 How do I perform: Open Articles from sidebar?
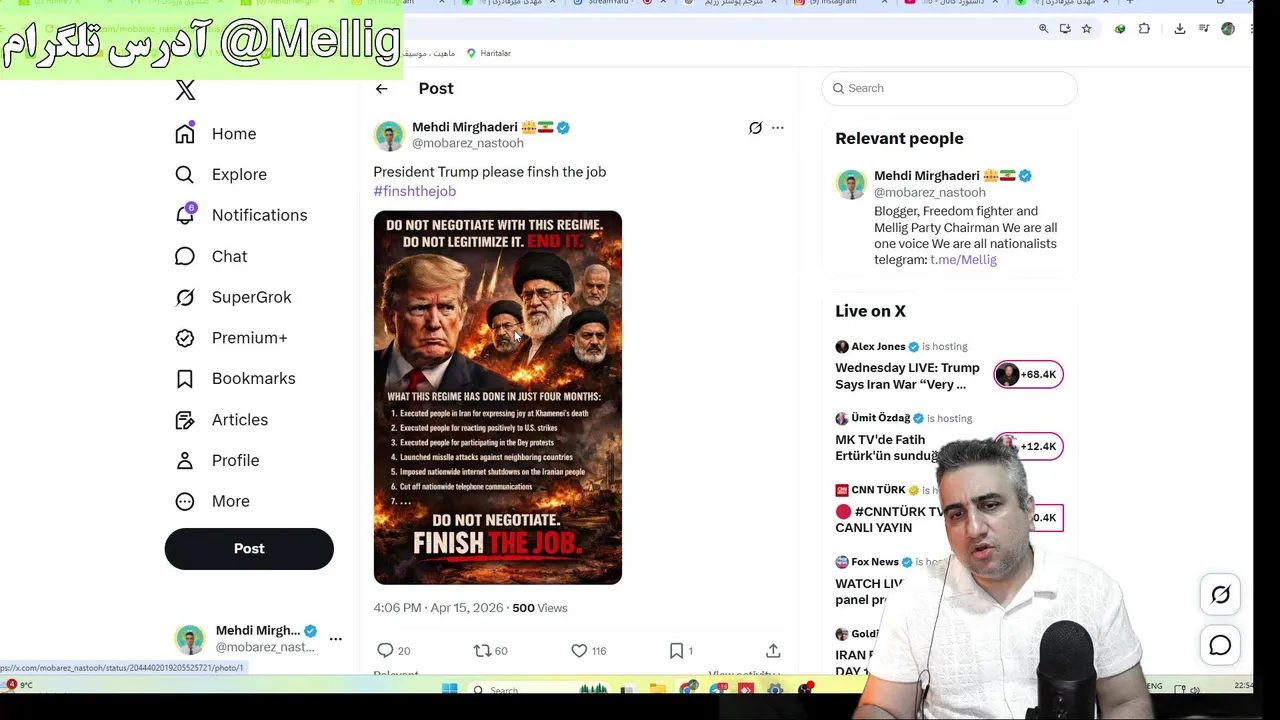click(x=222, y=420)
